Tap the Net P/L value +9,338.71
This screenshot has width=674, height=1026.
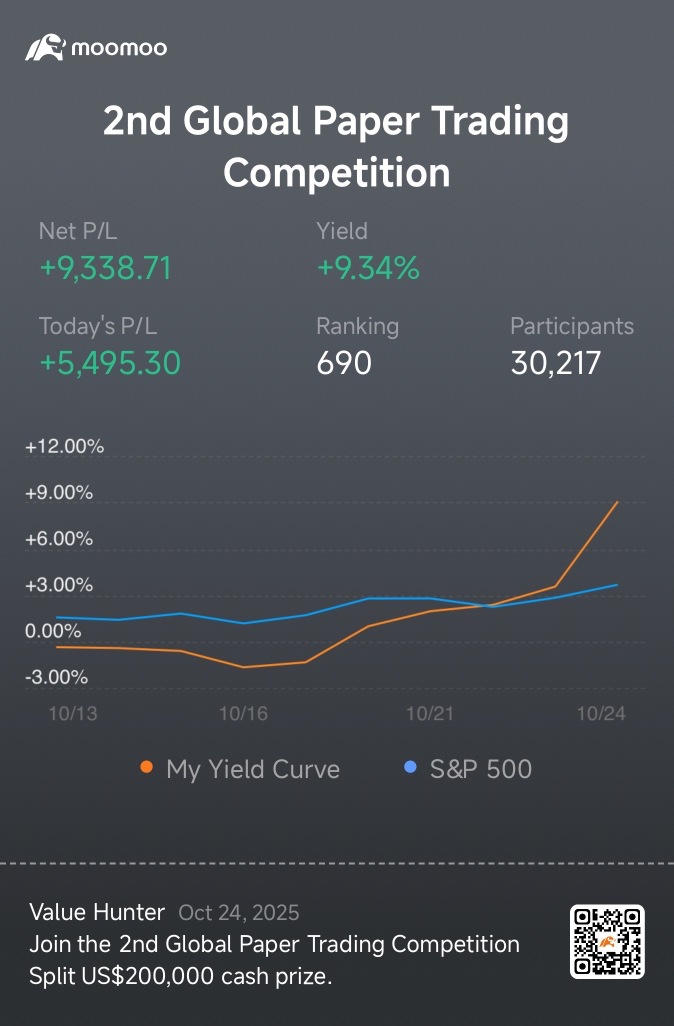click(x=105, y=268)
